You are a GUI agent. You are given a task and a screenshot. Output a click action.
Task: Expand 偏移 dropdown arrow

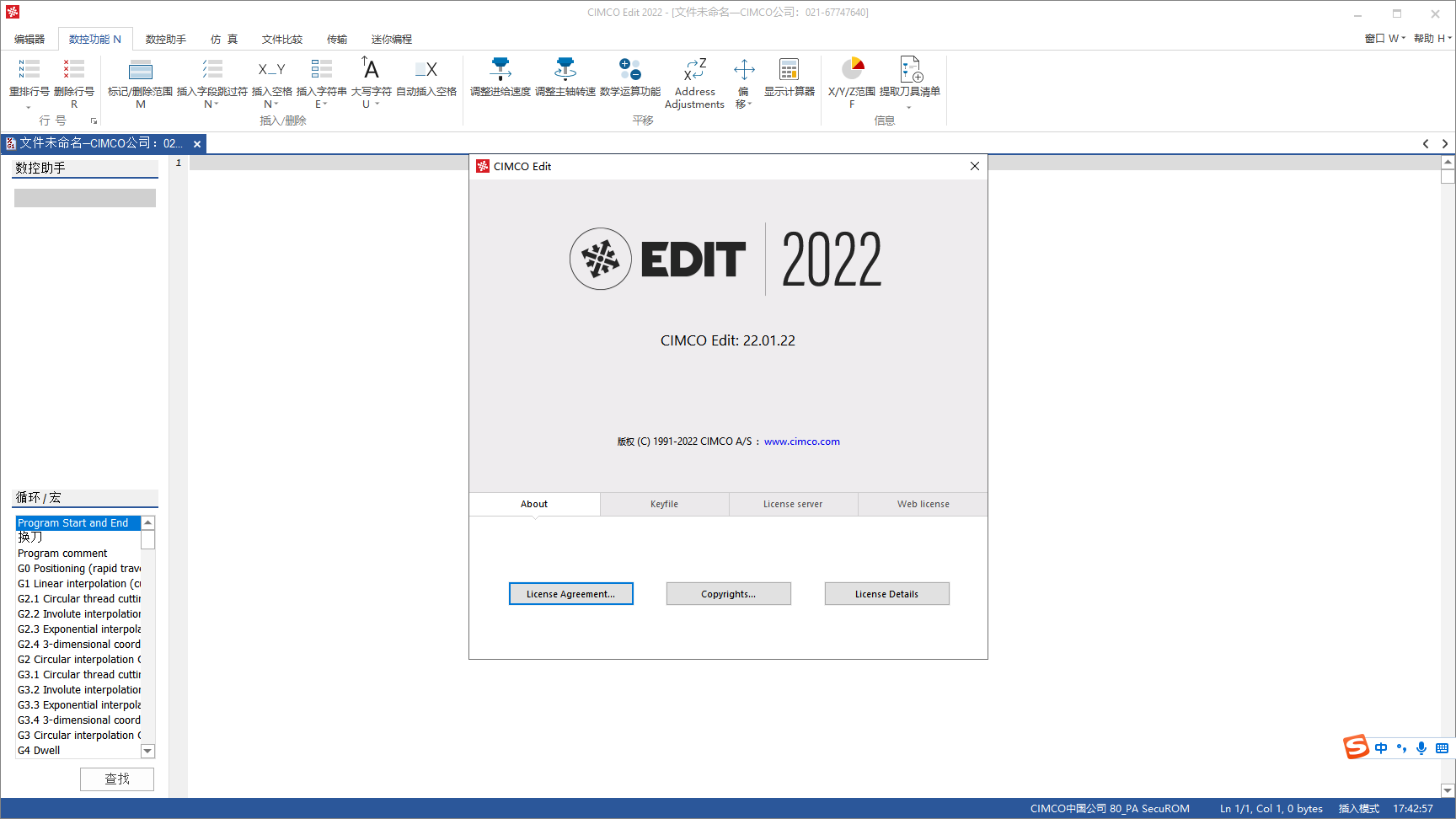pyautogui.click(x=750, y=104)
